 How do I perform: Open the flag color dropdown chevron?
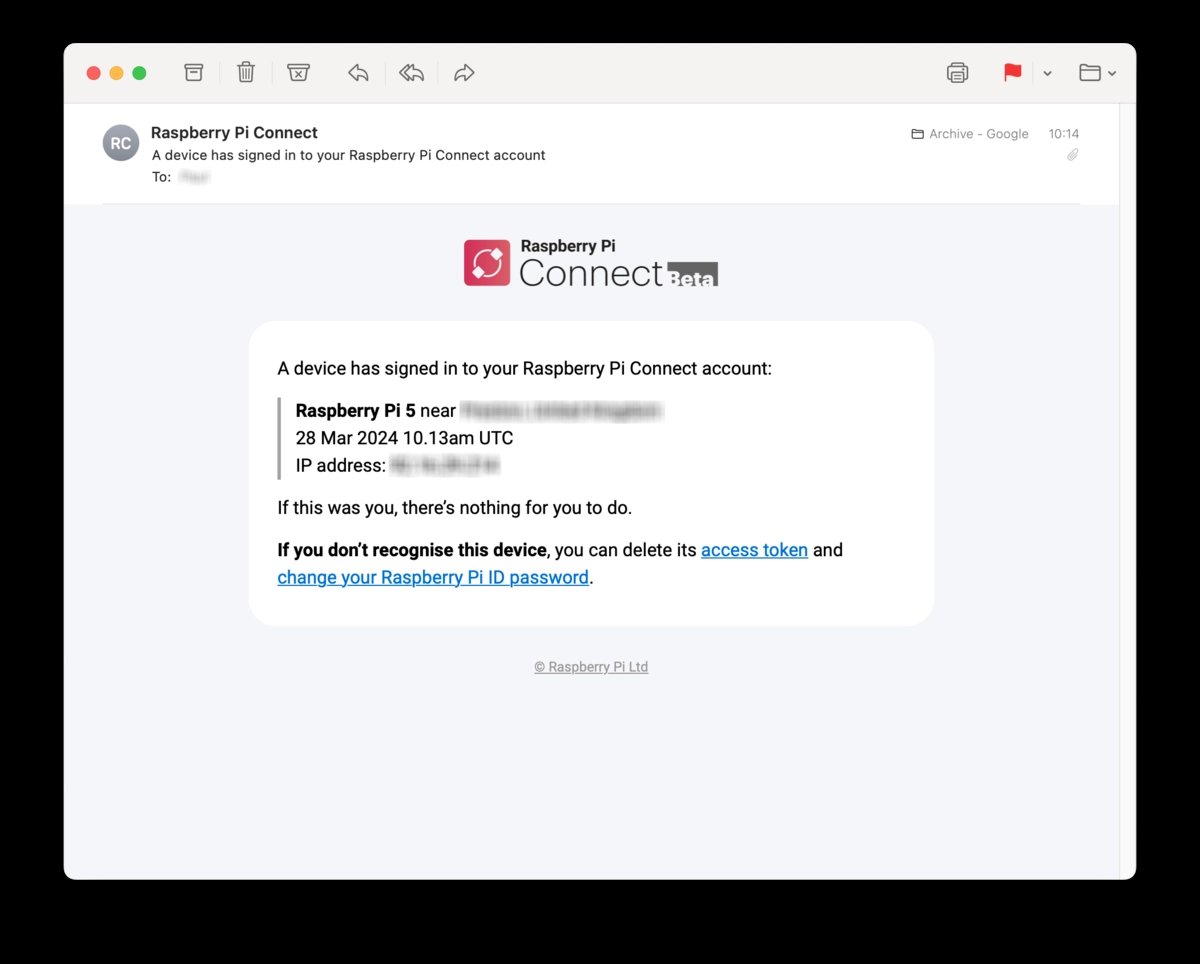coord(1046,73)
